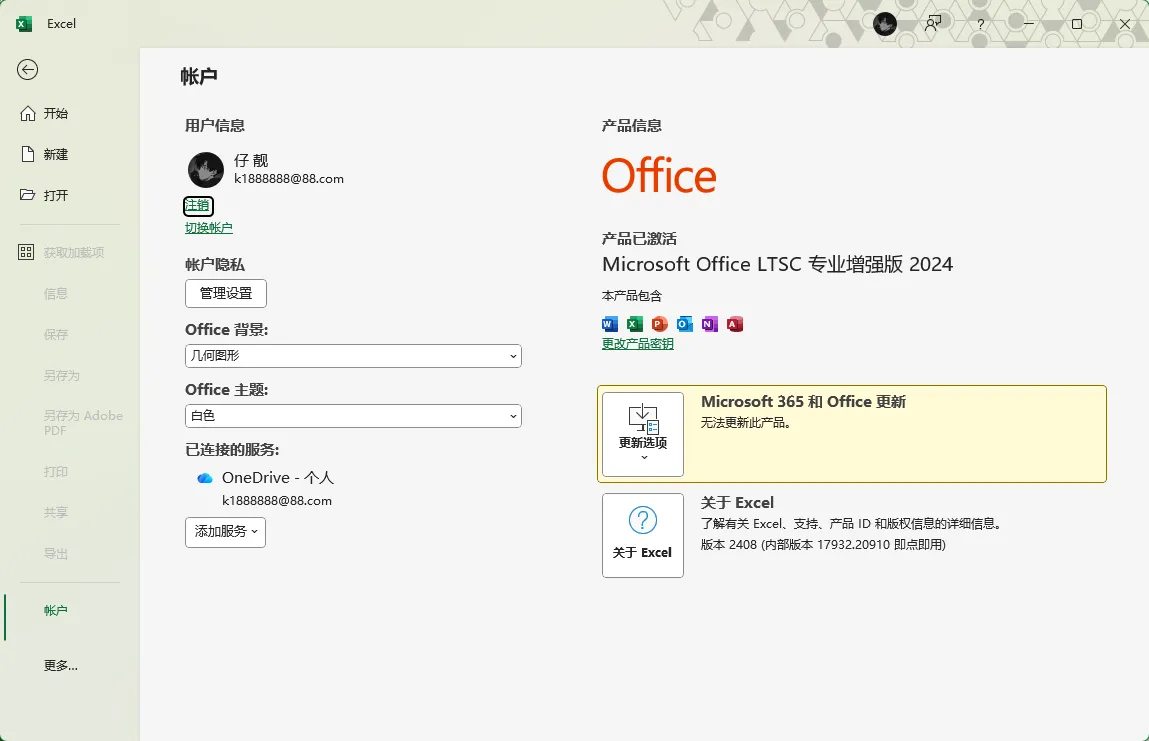Click 另存为 Adobe PDF in sidebar
Viewport: 1149px width, 741px height.
click(83, 423)
